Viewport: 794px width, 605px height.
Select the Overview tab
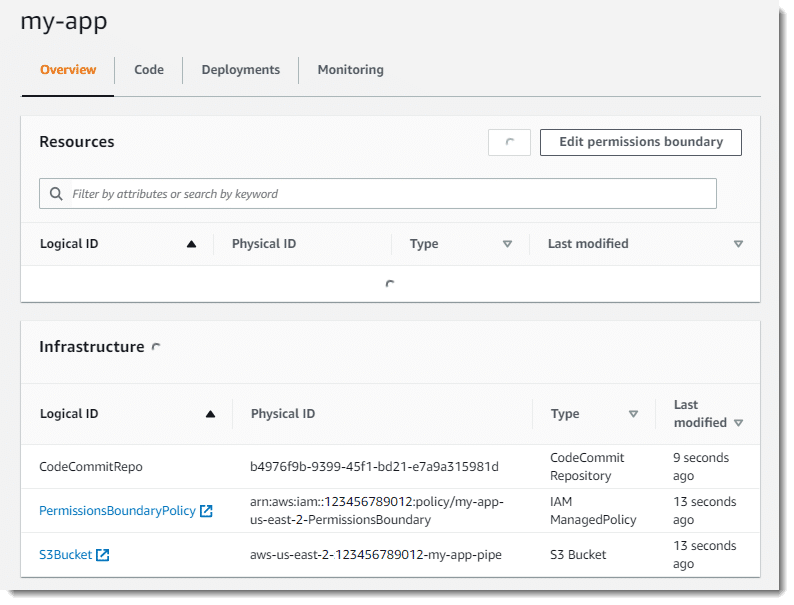click(68, 70)
